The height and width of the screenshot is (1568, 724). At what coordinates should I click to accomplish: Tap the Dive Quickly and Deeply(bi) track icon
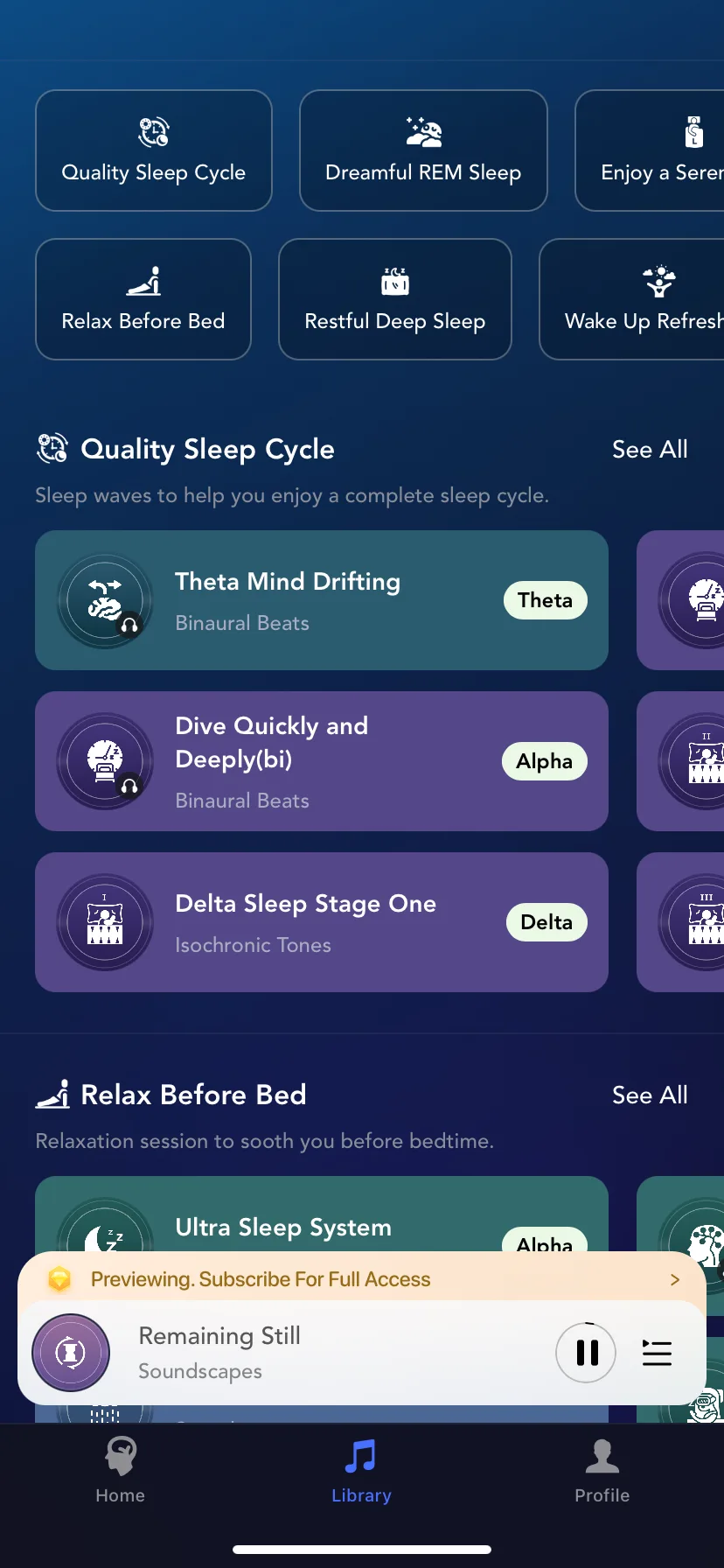point(105,761)
